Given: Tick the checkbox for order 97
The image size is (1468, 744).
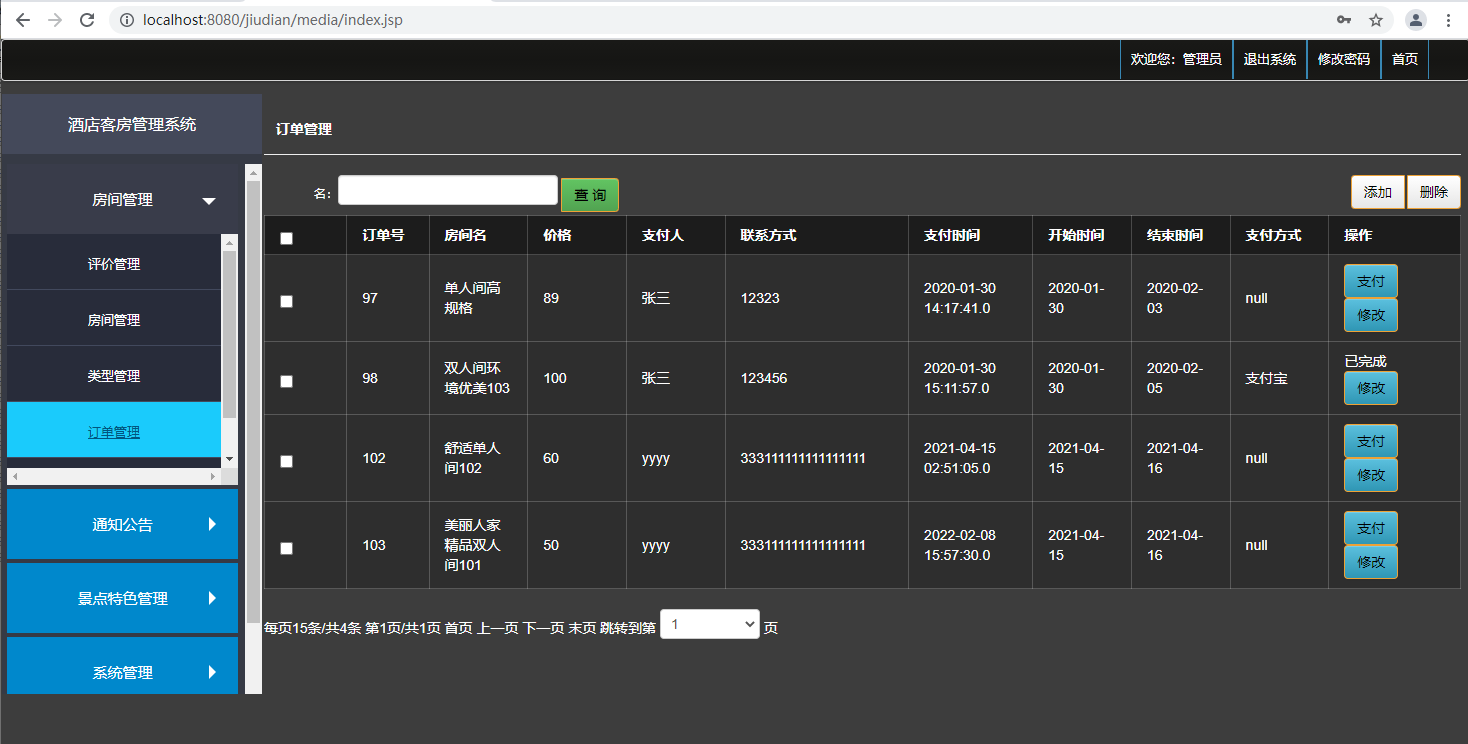Looking at the screenshot, I should pyautogui.click(x=287, y=301).
